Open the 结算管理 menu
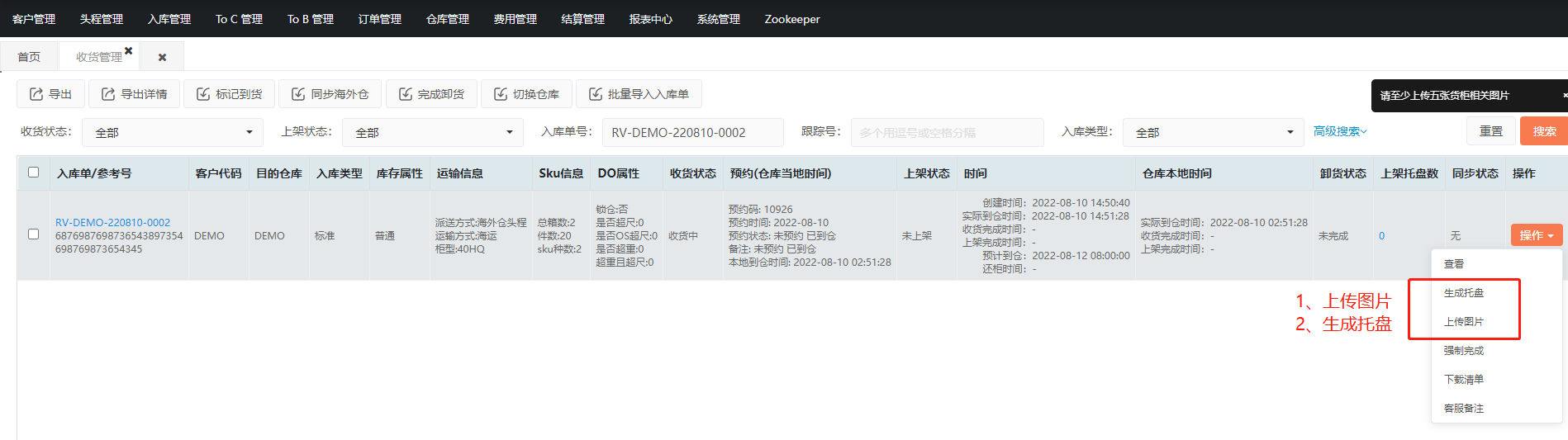Image resolution: width=1568 pixels, height=440 pixels. 583,19
